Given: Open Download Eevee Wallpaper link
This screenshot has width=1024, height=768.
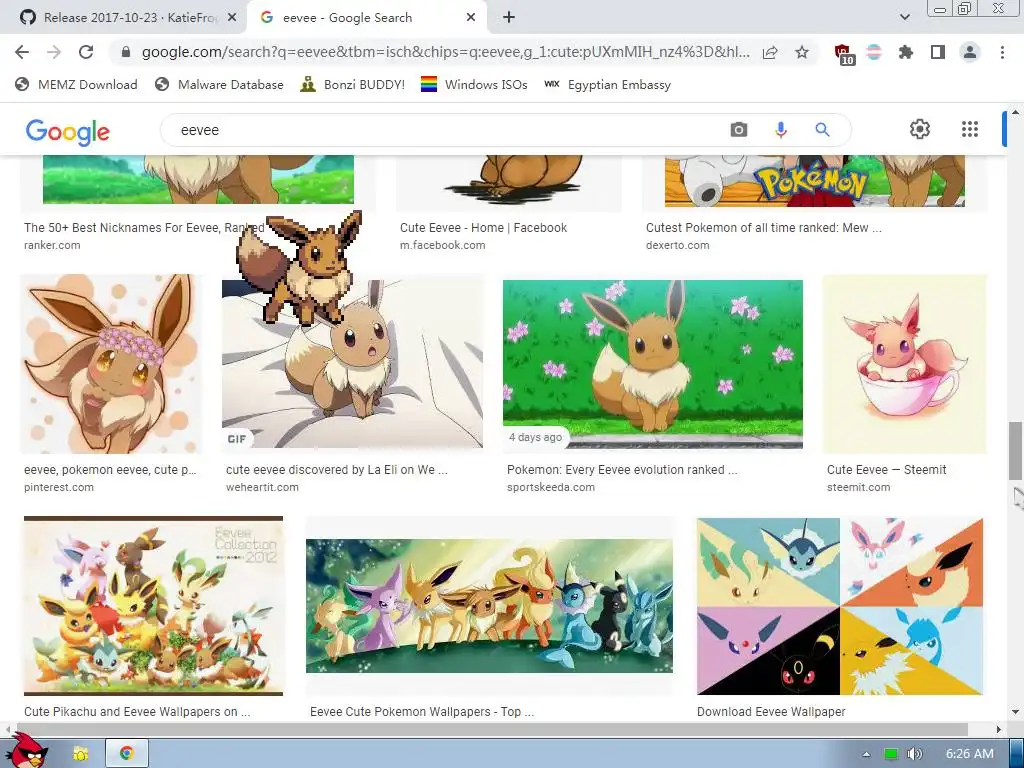Looking at the screenshot, I should pyautogui.click(x=771, y=711).
